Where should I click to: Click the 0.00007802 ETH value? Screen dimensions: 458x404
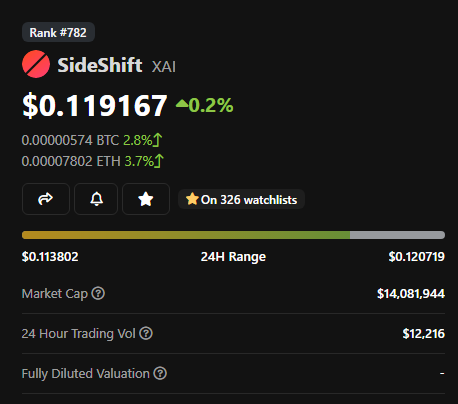pos(71,161)
